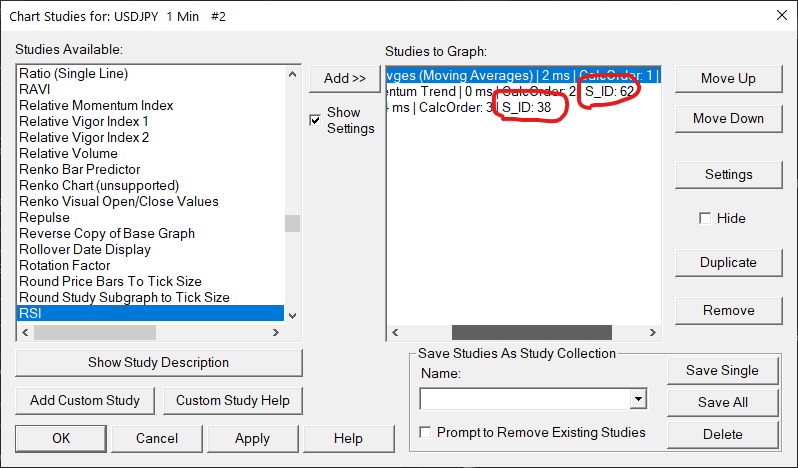Click Show Study Description

click(158, 362)
